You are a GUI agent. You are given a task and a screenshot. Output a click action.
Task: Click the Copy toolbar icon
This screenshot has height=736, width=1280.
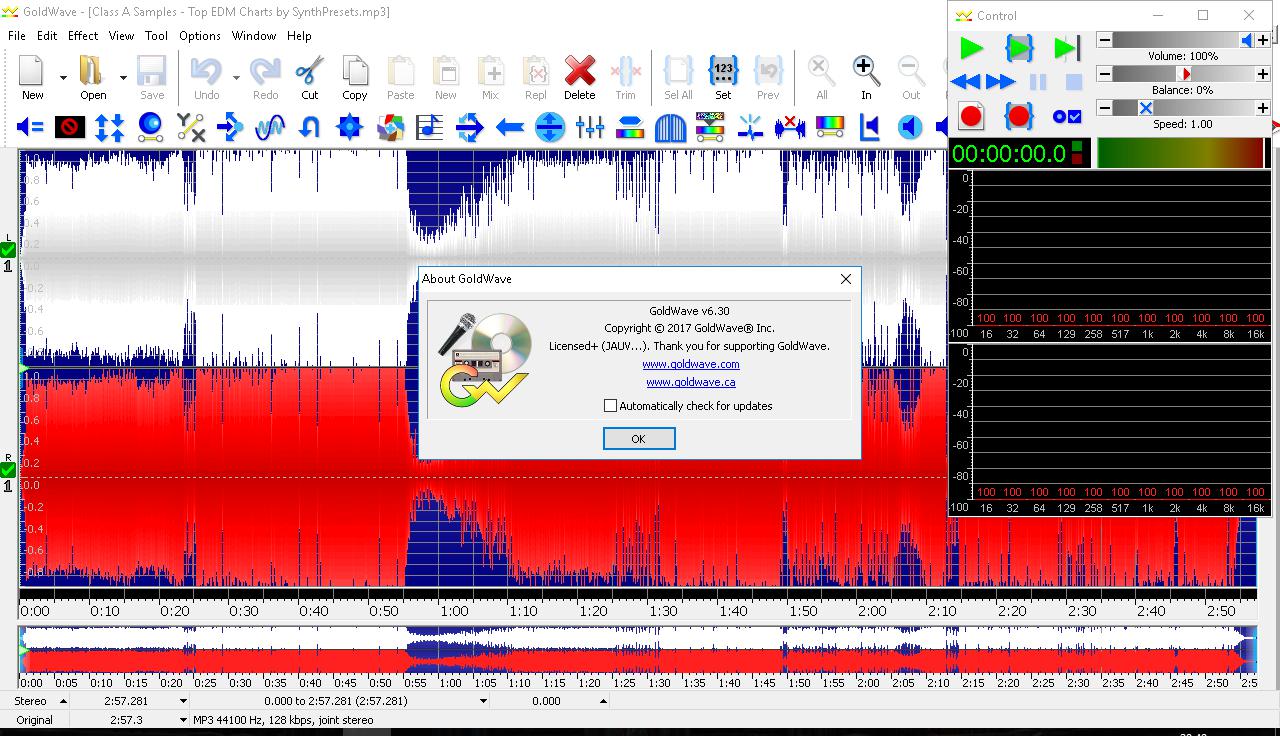point(355,71)
